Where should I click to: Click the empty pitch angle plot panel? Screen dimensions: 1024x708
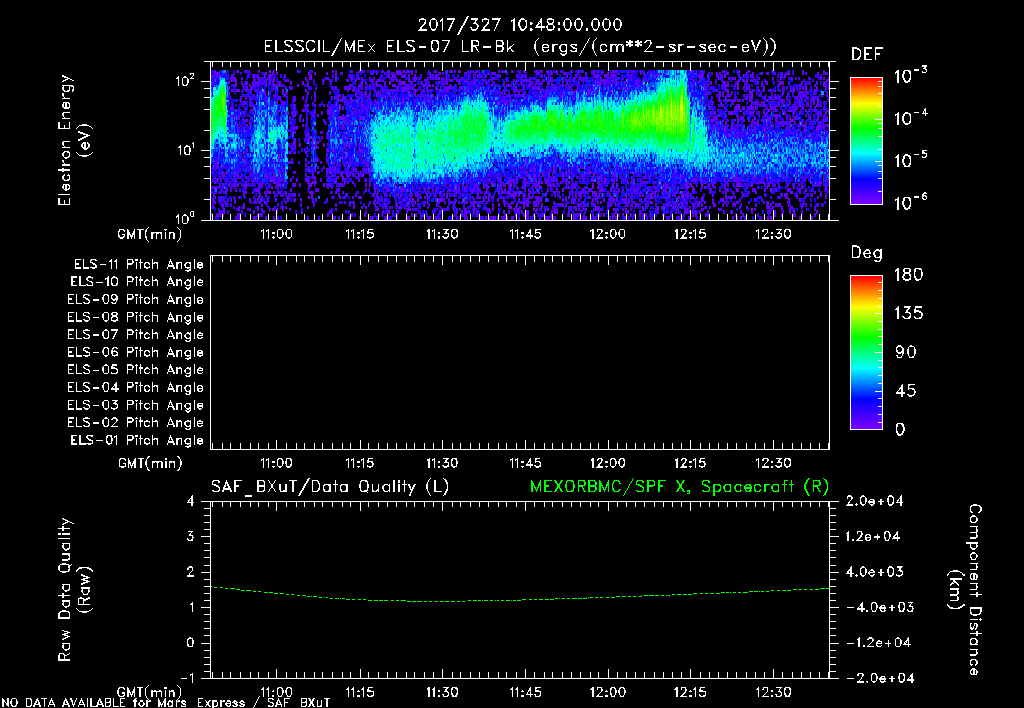point(520,353)
